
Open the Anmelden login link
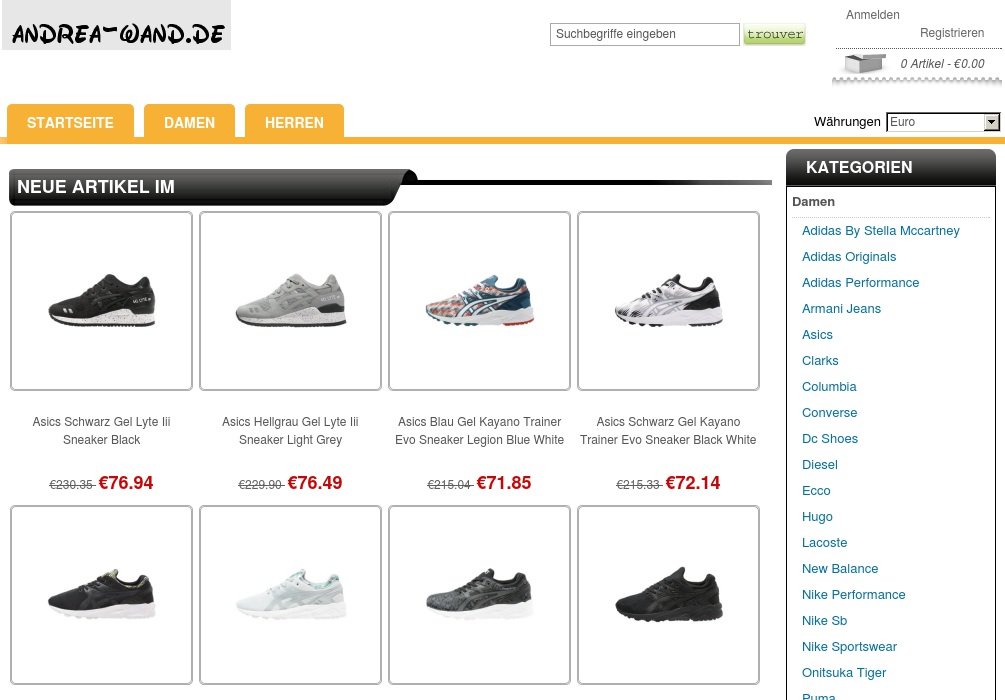coord(872,15)
